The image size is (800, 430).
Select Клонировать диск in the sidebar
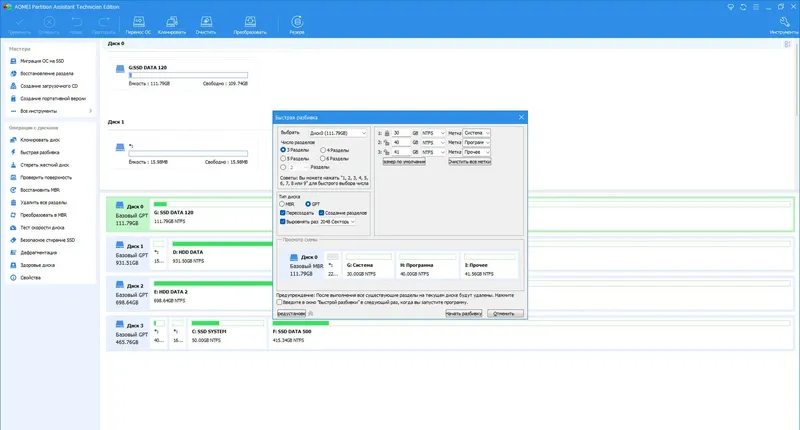pyautogui.click(x=40, y=140)
